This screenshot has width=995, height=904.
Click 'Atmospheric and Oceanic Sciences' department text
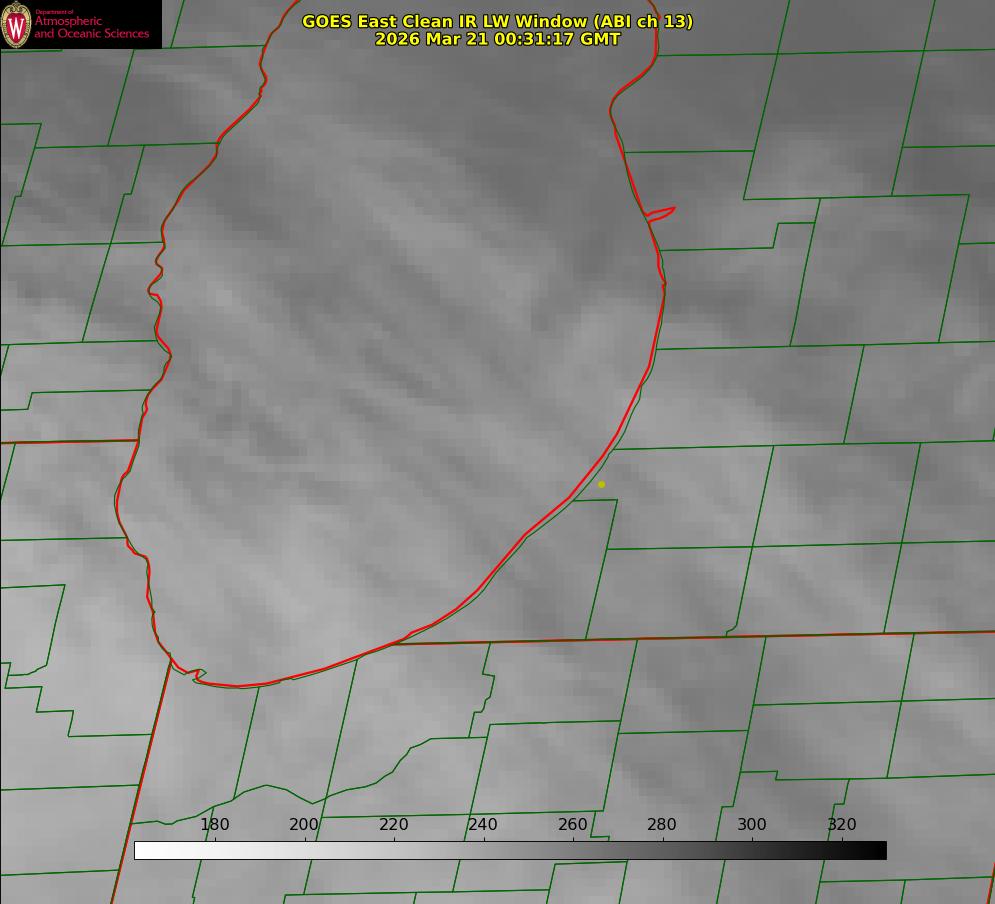[92, 27]
